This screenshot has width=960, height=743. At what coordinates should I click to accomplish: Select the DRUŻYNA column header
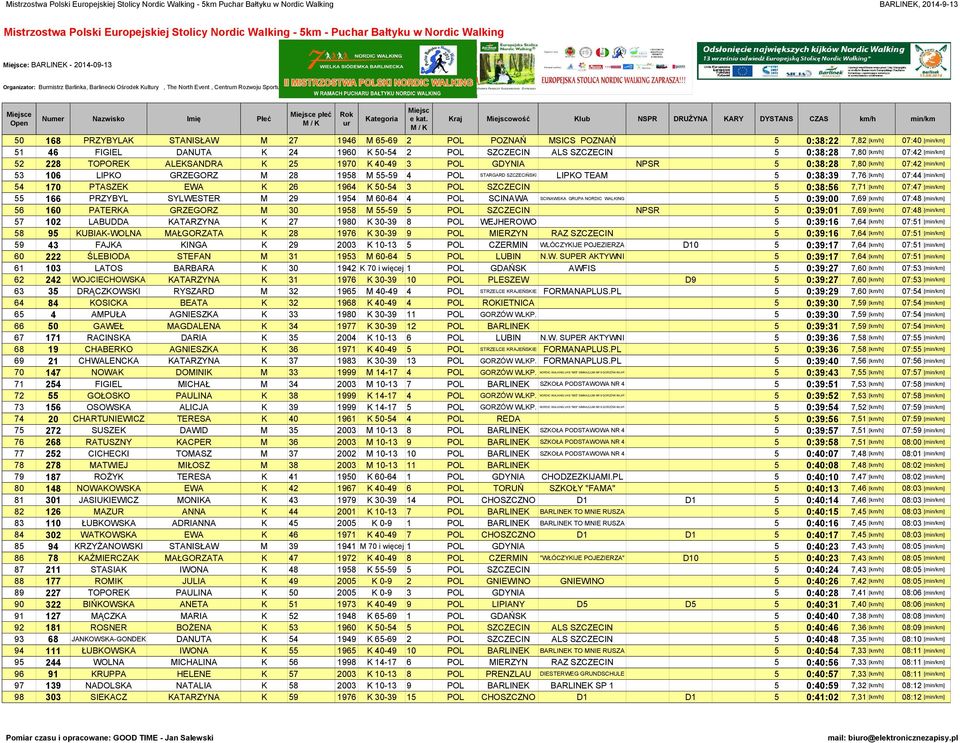click(x=690, y=119)
